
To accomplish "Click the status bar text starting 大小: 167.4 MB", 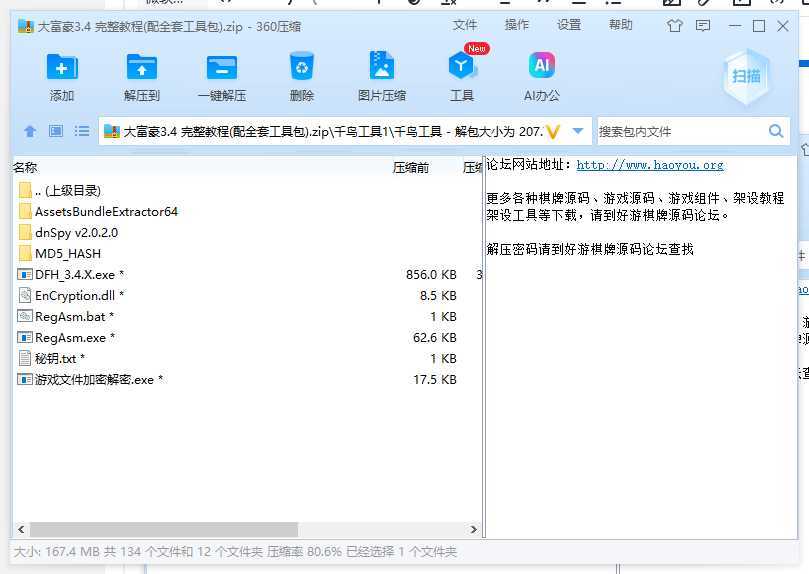I will (x=235, y=552).
